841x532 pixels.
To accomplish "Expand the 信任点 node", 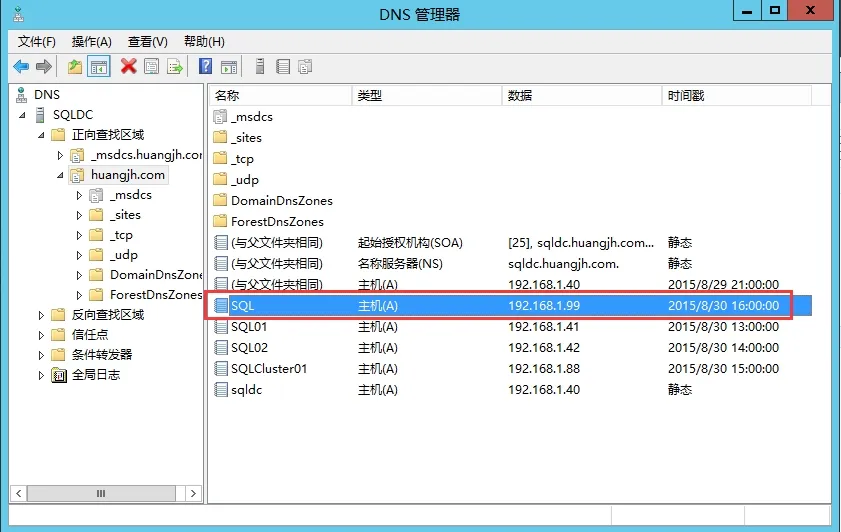I will tap(41, 335).
